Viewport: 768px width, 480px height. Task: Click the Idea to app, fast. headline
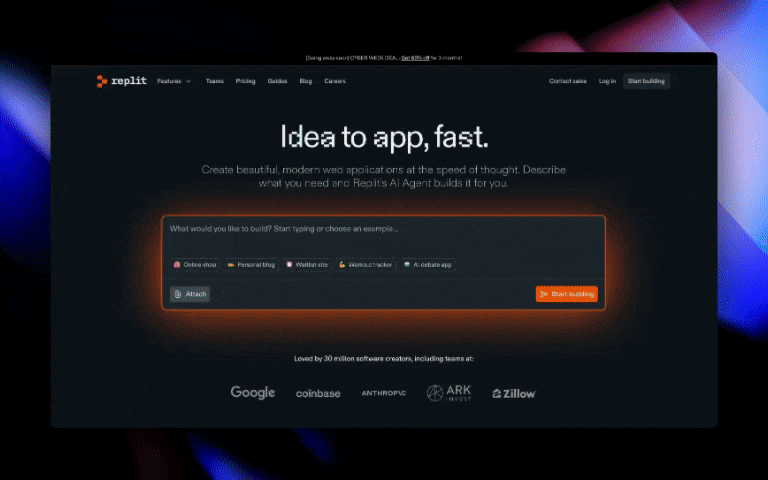[384, 137]
